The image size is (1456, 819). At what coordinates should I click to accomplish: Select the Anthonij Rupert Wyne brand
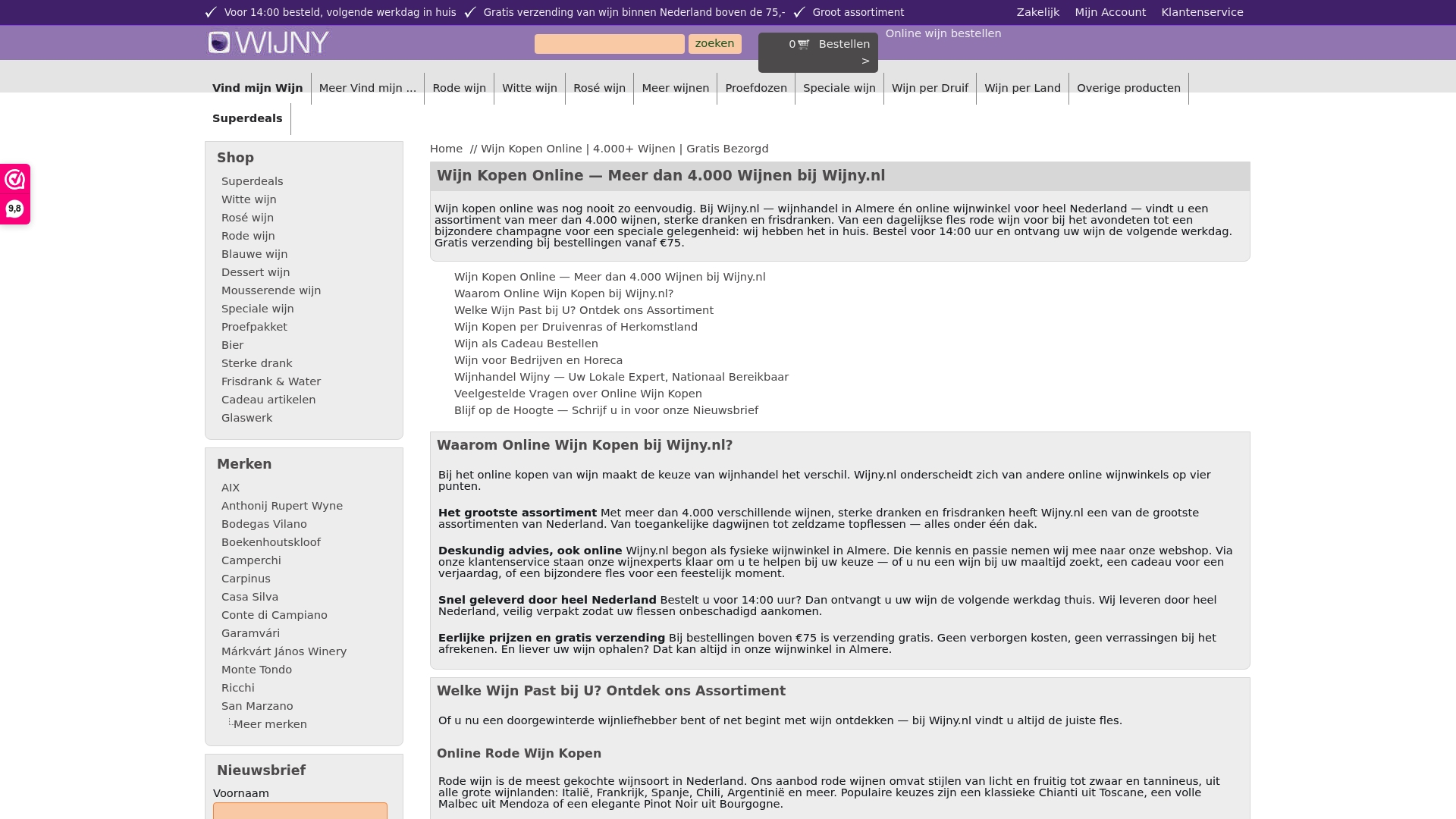click(x=282, y=506)
